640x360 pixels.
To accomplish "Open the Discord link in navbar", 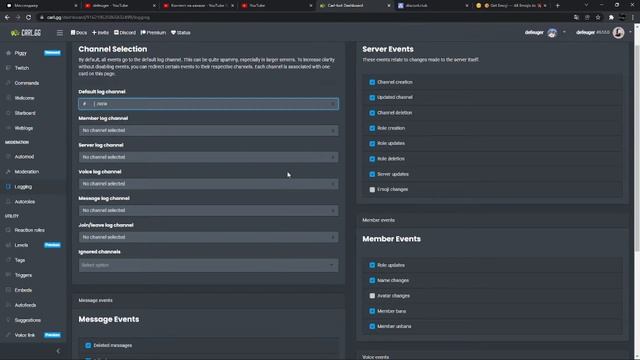I will pyautogui.click(x=125, y=33).
